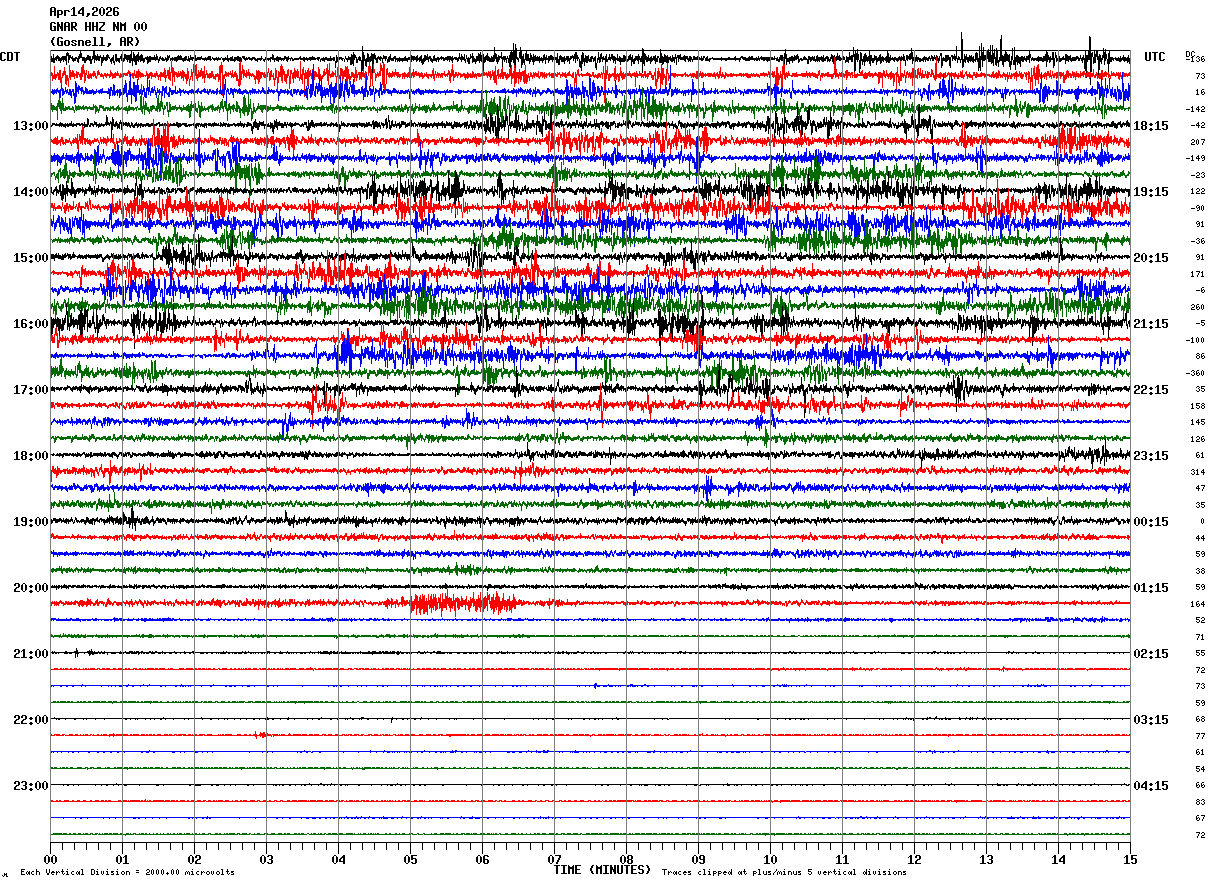Screen dimensions: 1210x886
Task: Click the 04:15 UTC time label
Action: pos(1151,786)
